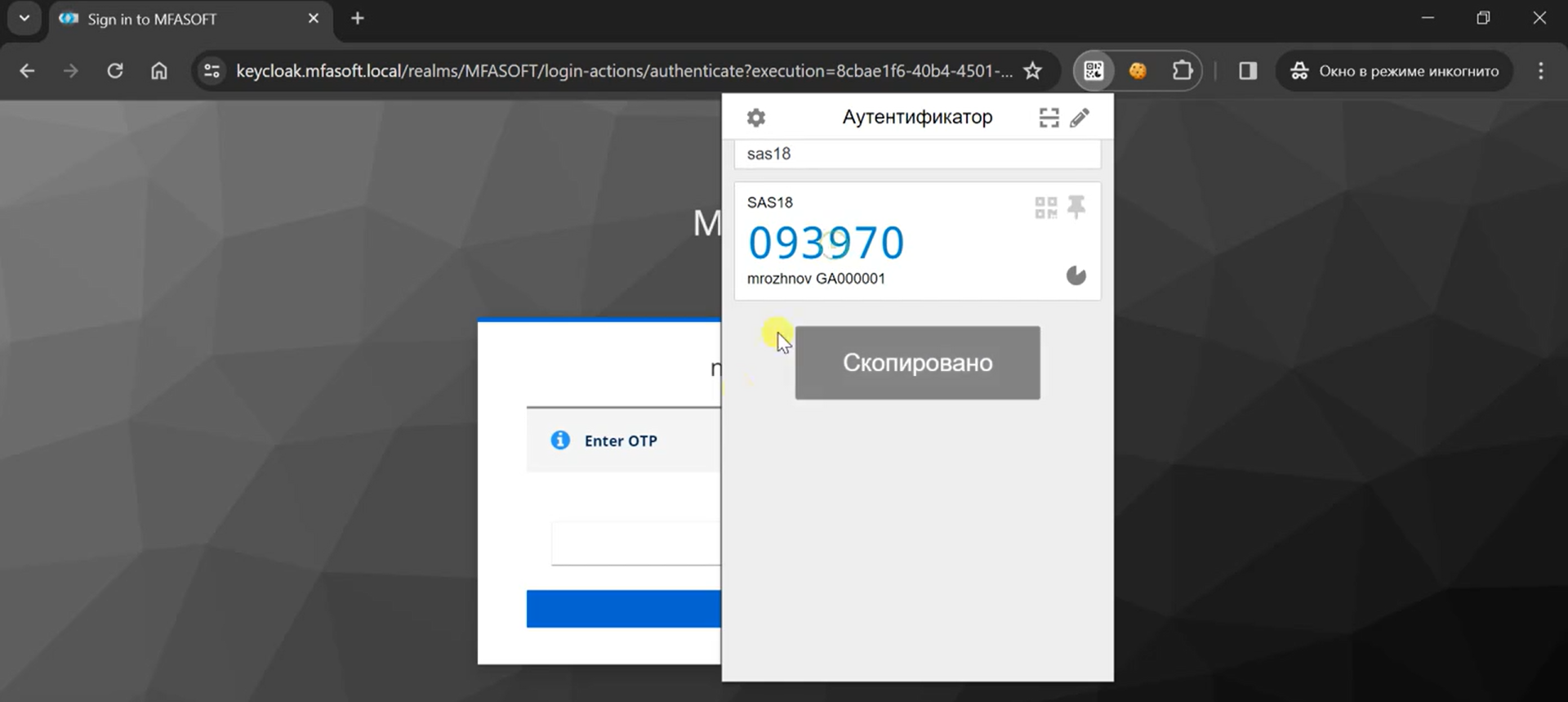1568x702 pixels.
Task: Submit the OTP with the blue button
Action: 623,609
